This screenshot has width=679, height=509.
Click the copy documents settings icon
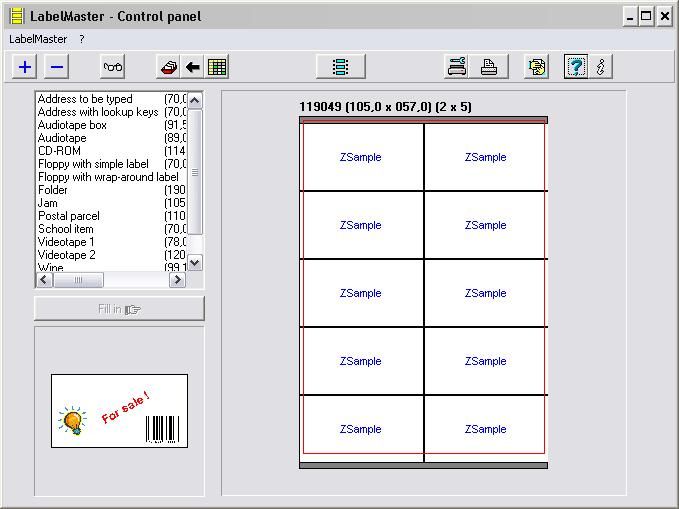click(538, 67)
